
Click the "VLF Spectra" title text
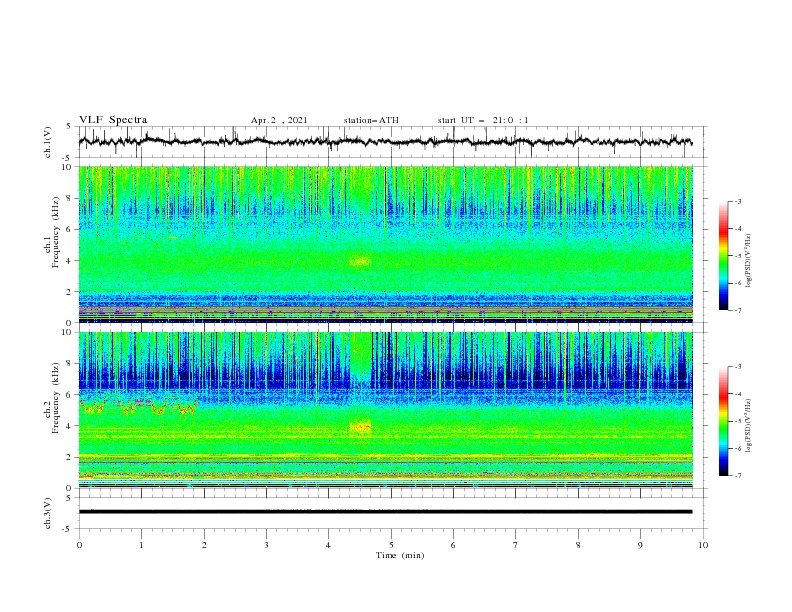pyautogui.click(x=113, y=120)
